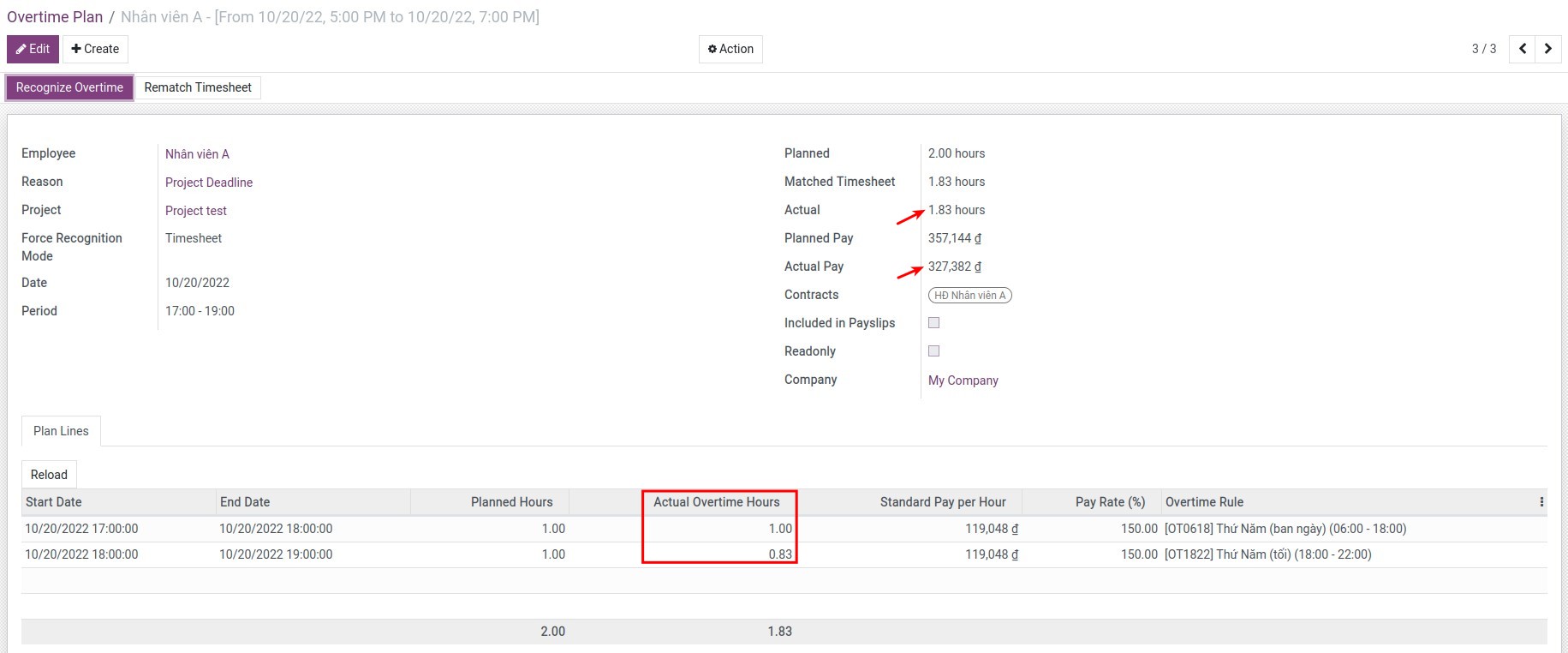Click the HĐ Nhân viên A contract tag
1568x653 pixels.
coord(969,296)
